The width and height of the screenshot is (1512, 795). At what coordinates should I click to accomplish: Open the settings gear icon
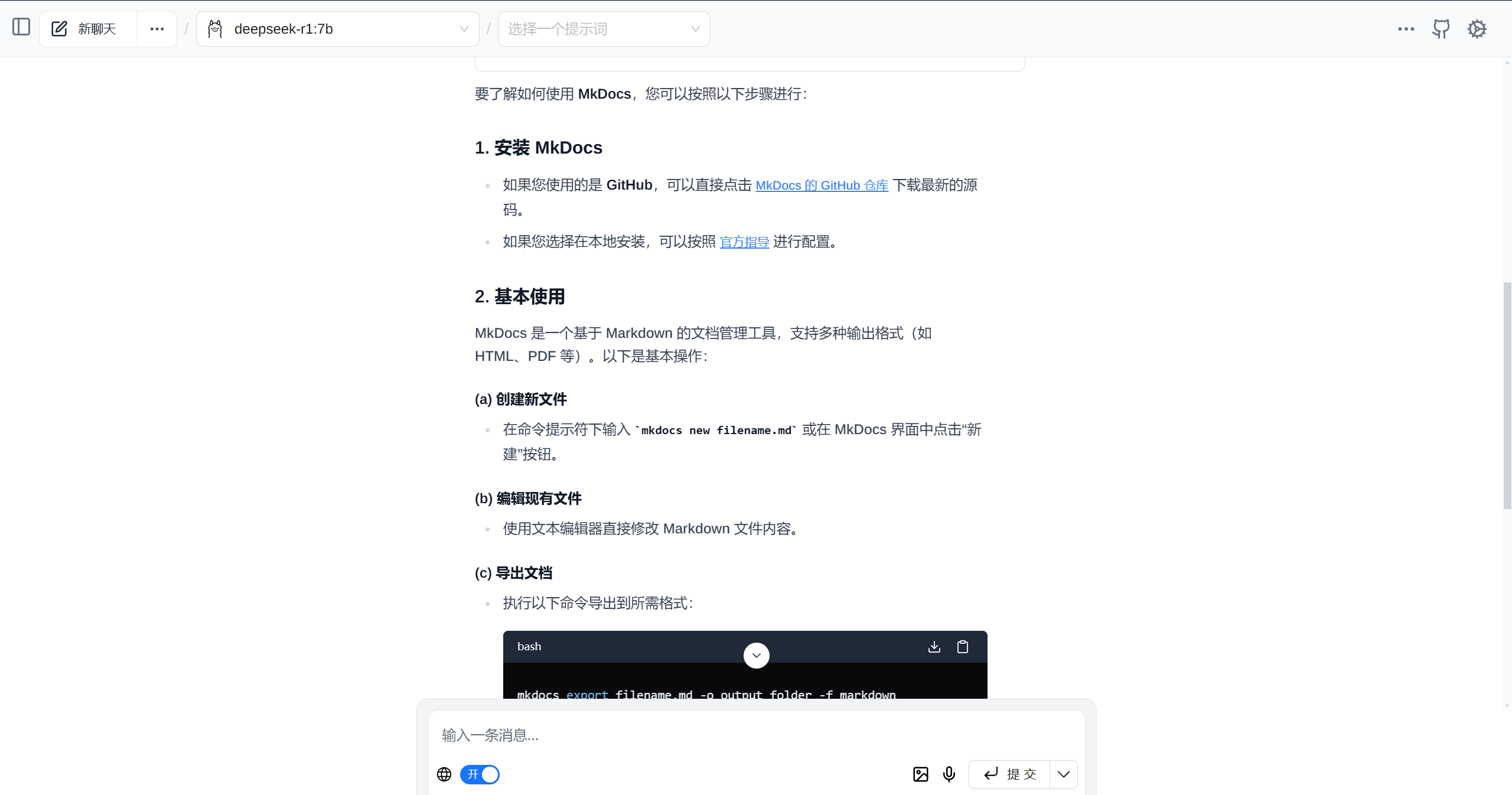pos(1477,29)
